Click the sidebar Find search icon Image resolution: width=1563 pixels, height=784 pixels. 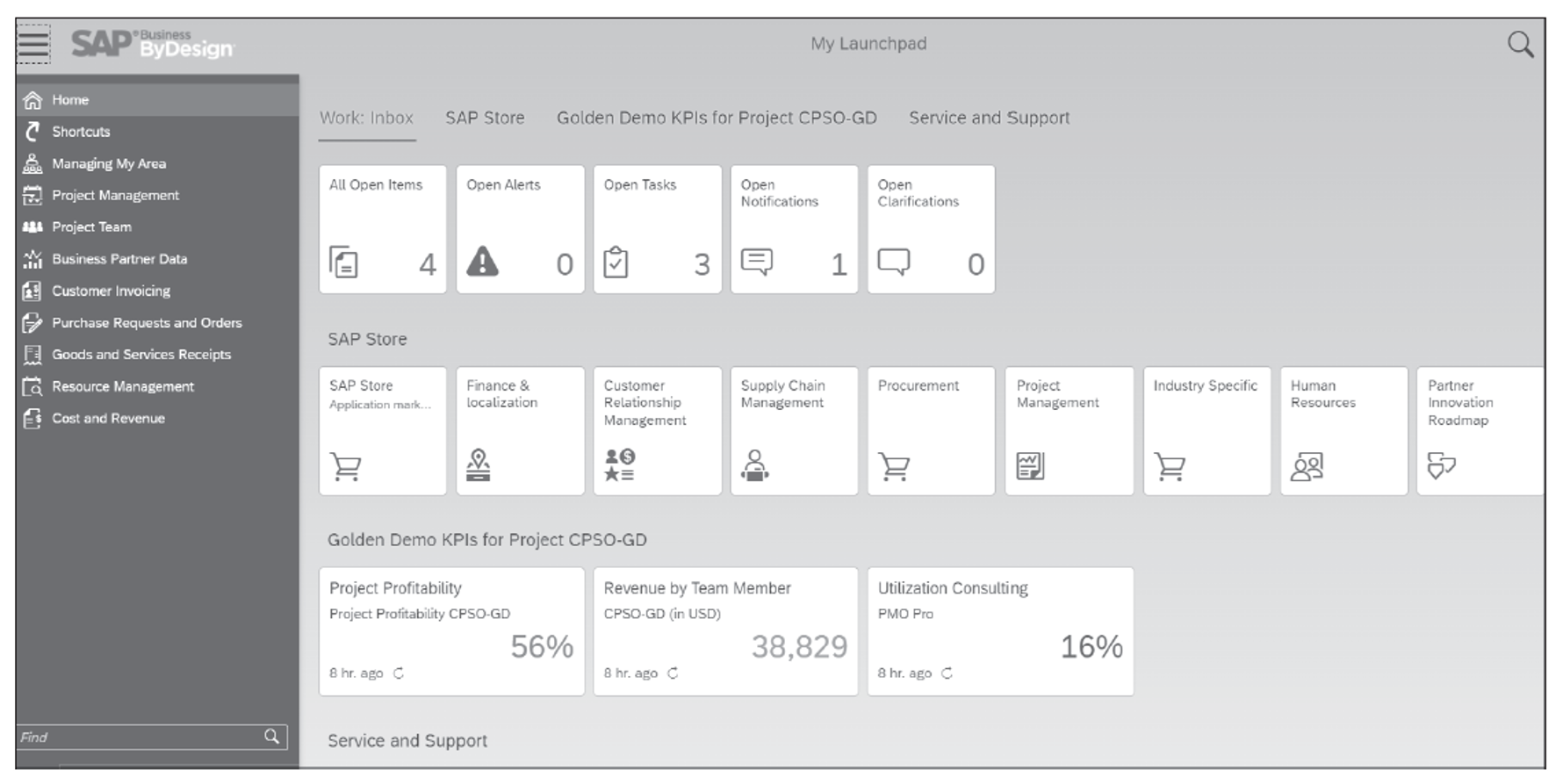[272, 737]
